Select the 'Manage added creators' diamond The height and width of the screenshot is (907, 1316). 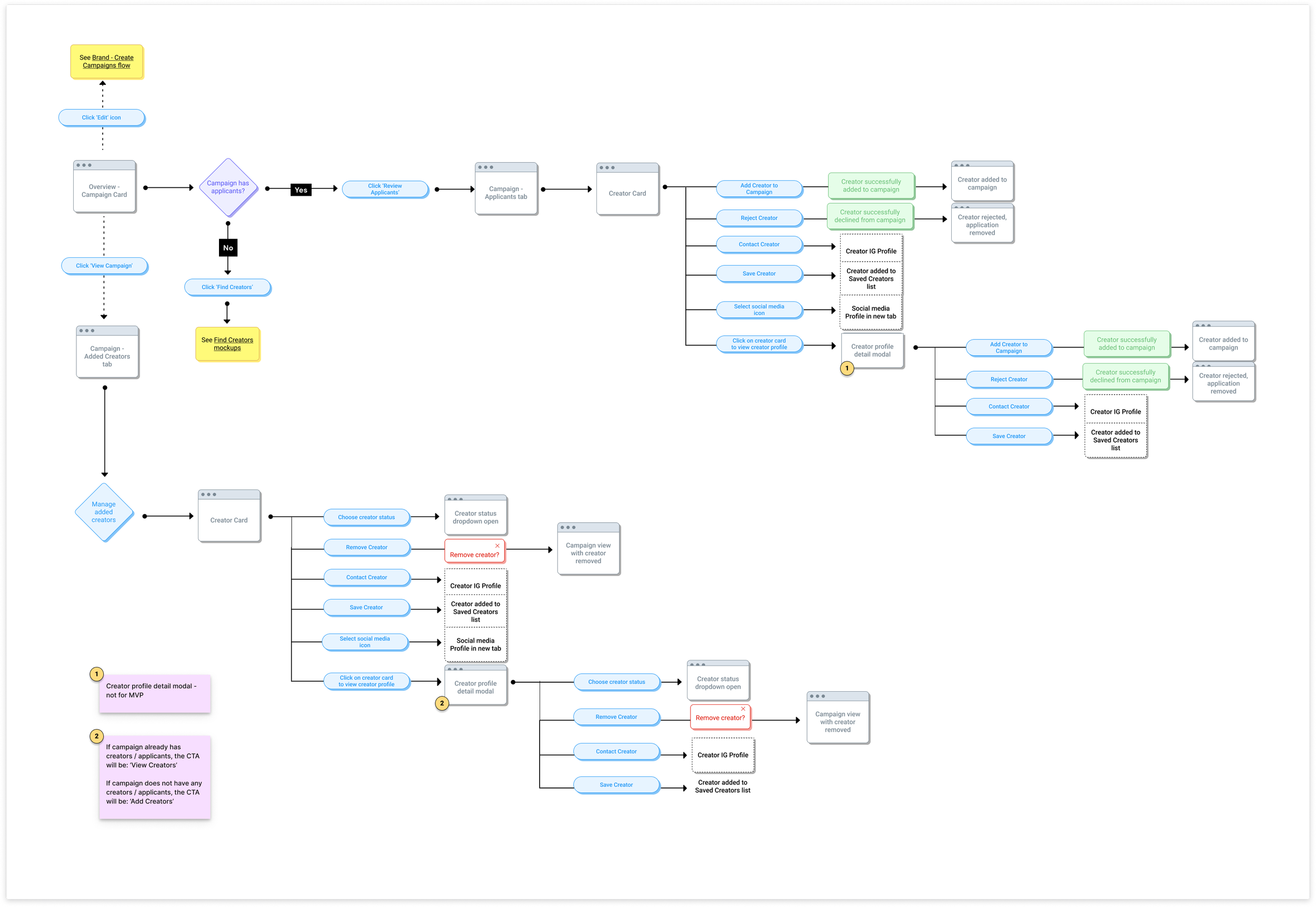(x=104, y=512)
